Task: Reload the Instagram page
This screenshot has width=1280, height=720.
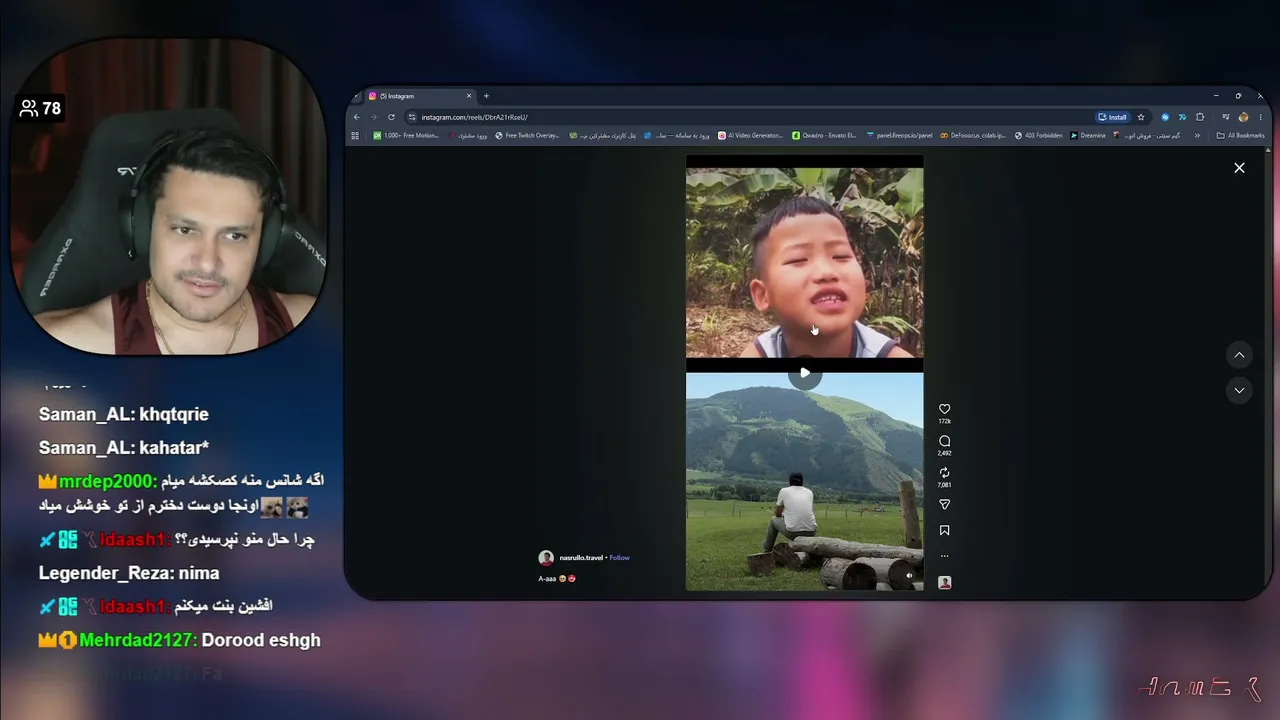Action: (391, 117)
